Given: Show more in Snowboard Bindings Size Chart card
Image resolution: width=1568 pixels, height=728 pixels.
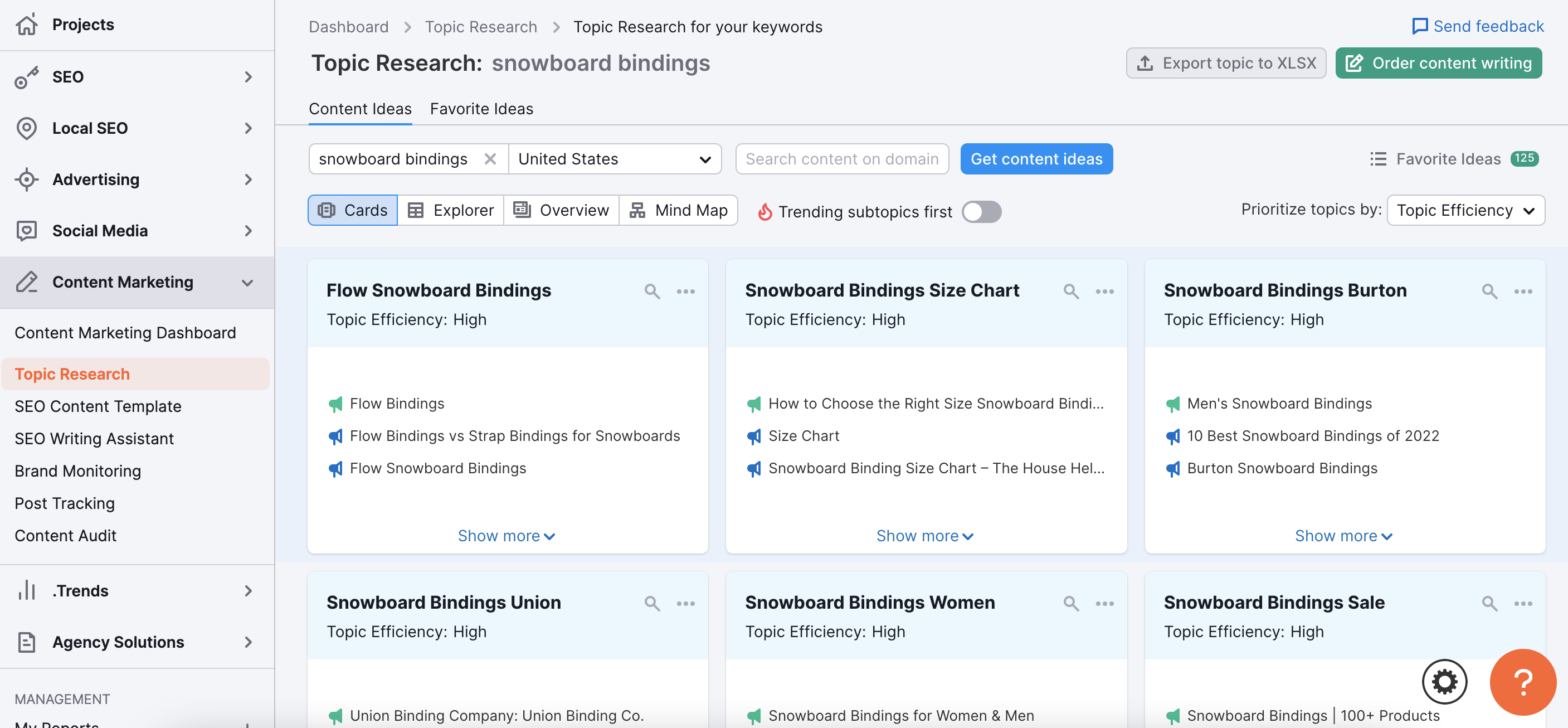Looking at the screenshot, I should click(924, 535).
